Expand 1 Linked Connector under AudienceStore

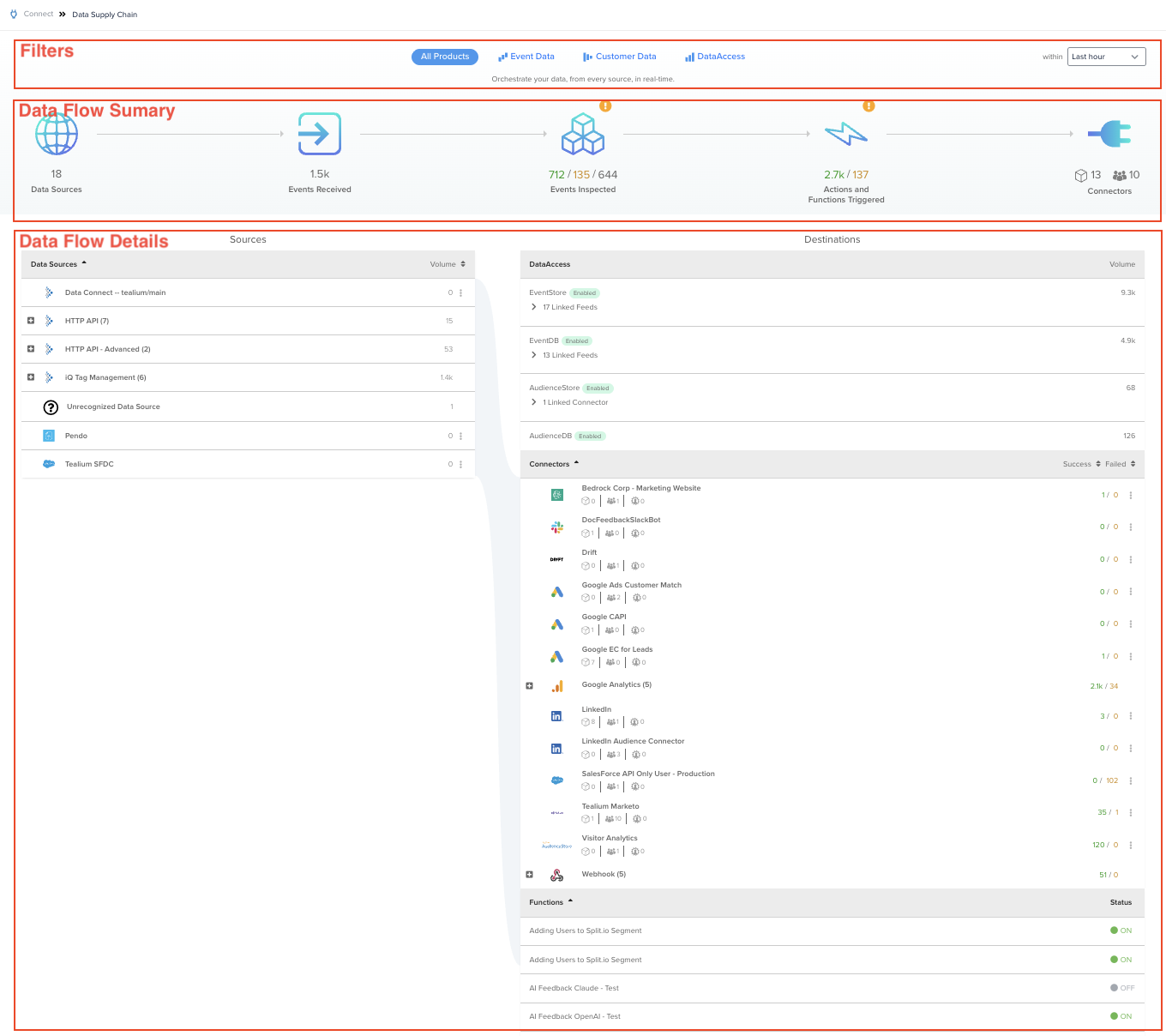tap(534, 402)
